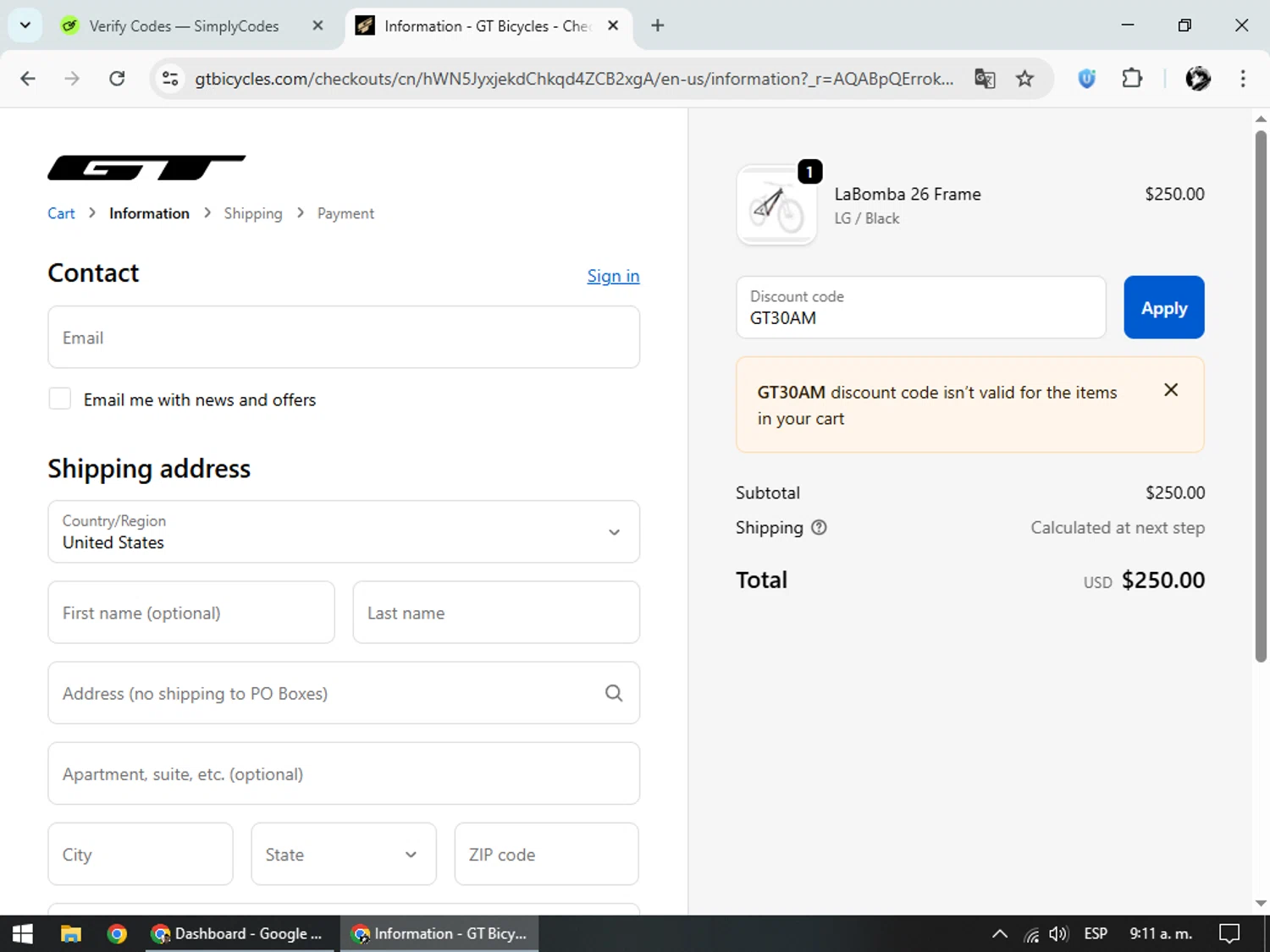Go back using the browser back arrow
Screen dimensions: 1270x952
28,79
